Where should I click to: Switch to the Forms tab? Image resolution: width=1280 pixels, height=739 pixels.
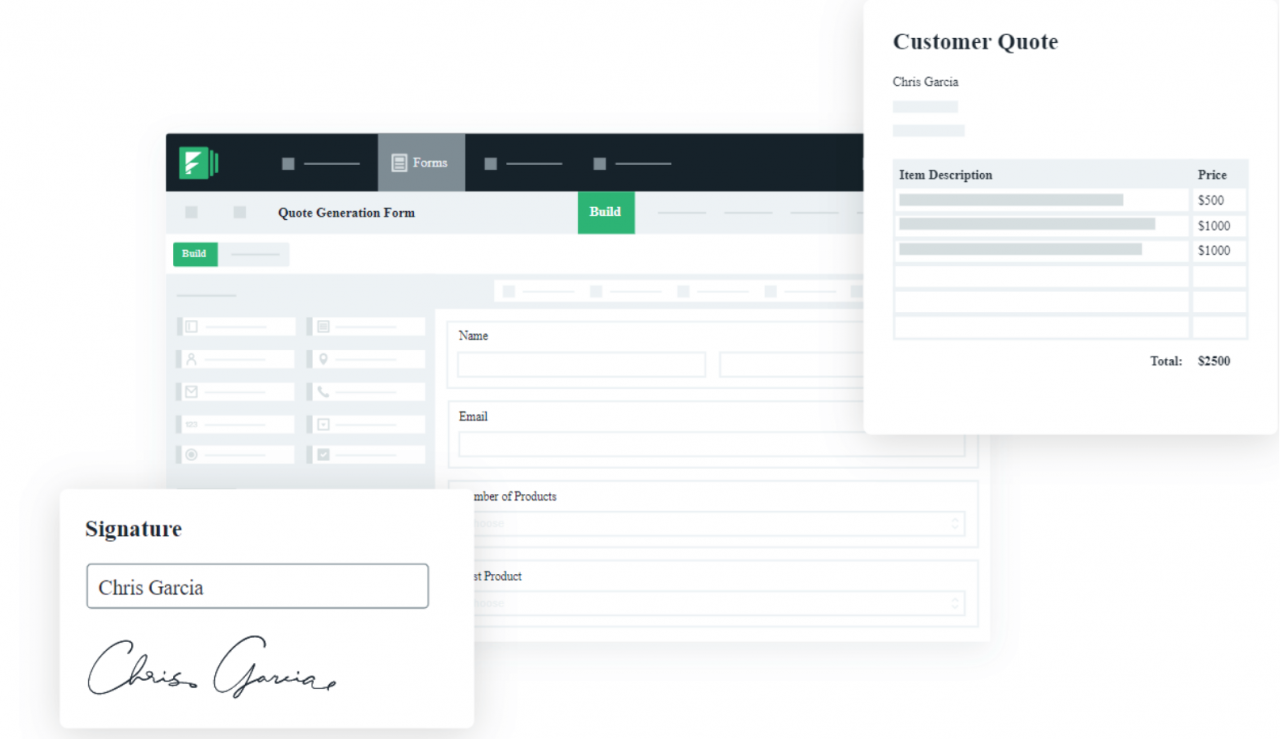click(421, 162)
